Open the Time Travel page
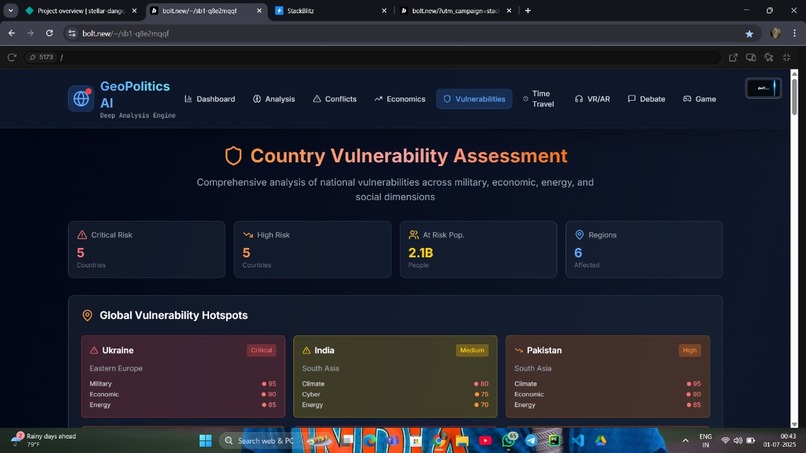806x453 pixels. pos(539,99)
